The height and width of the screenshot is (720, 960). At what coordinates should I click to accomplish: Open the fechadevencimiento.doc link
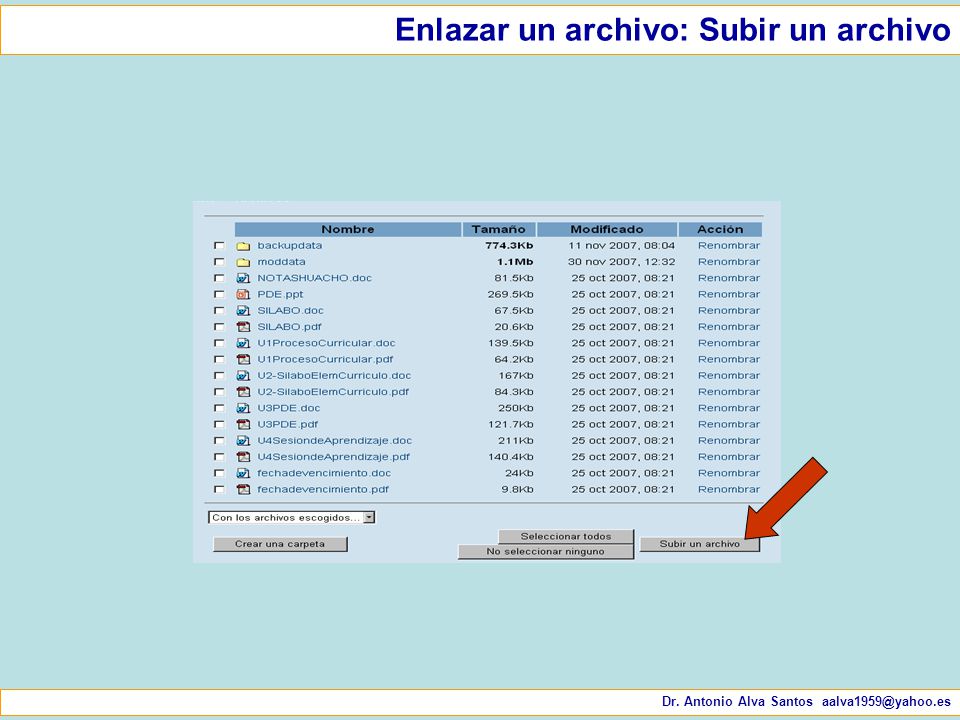click(x=324, y=473)
